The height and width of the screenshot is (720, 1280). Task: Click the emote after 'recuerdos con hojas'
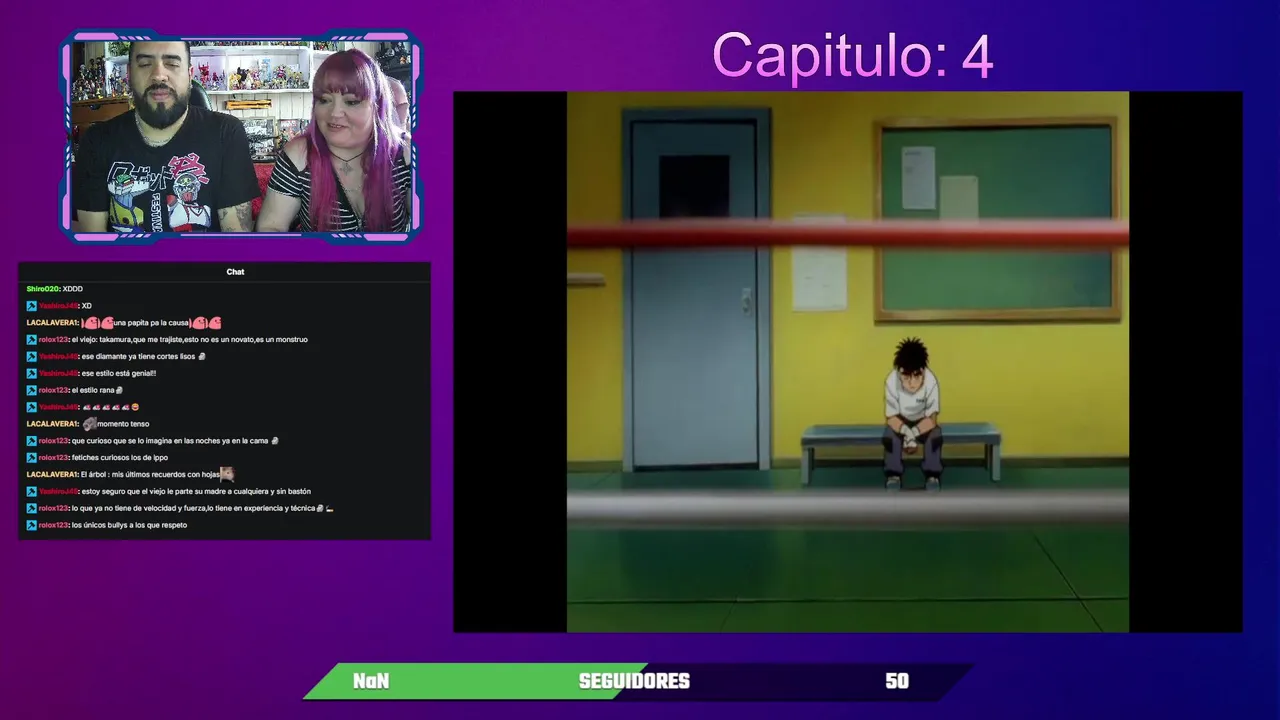pyautogui.click(x=227, y=474)
